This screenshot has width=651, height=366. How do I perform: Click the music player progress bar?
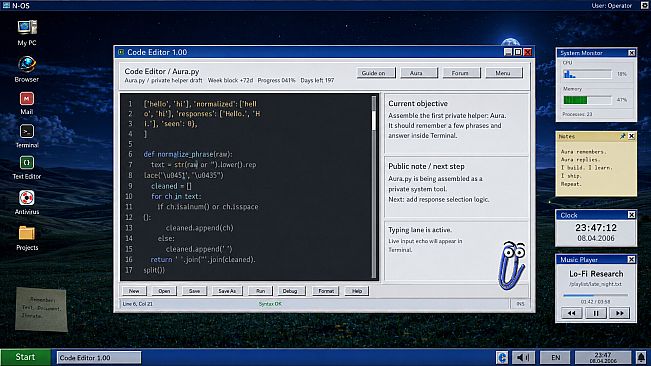[x=595, y=295]
